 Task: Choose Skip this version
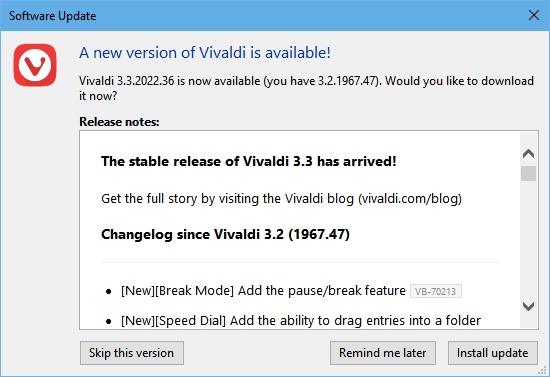(x=132, y=353)
